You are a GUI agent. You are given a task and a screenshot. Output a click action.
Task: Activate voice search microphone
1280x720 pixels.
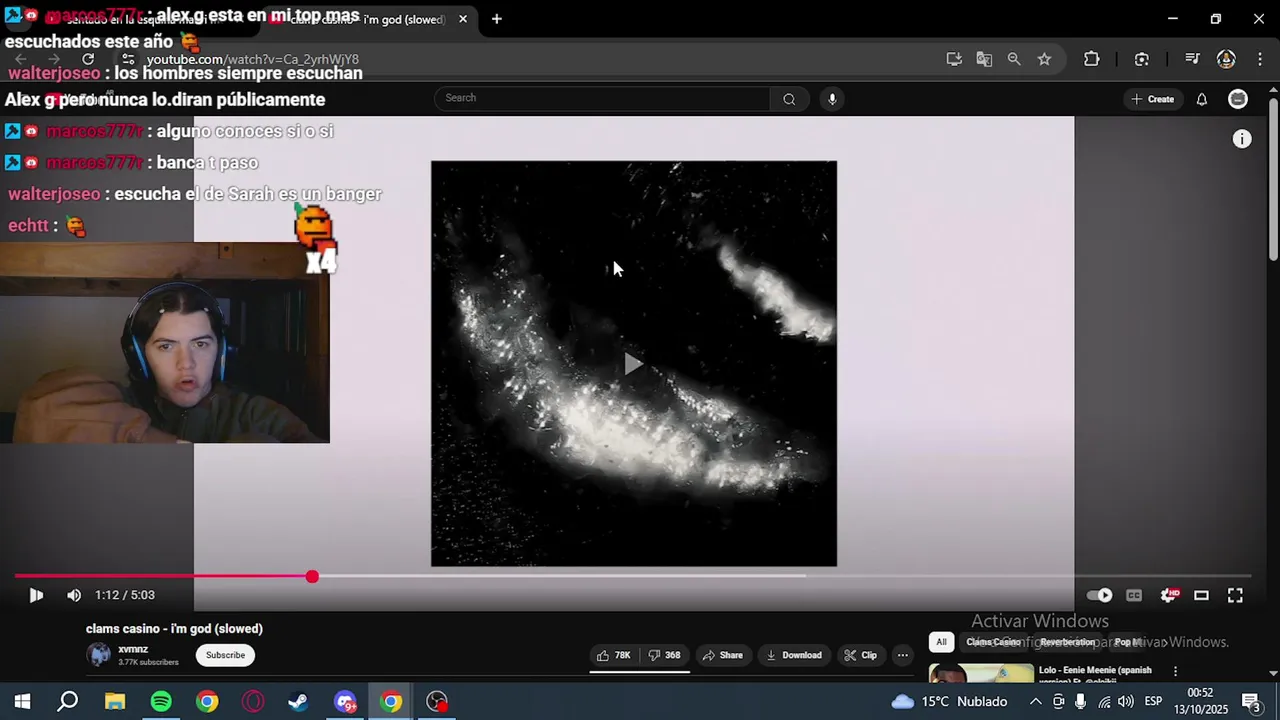click(832, 98)
